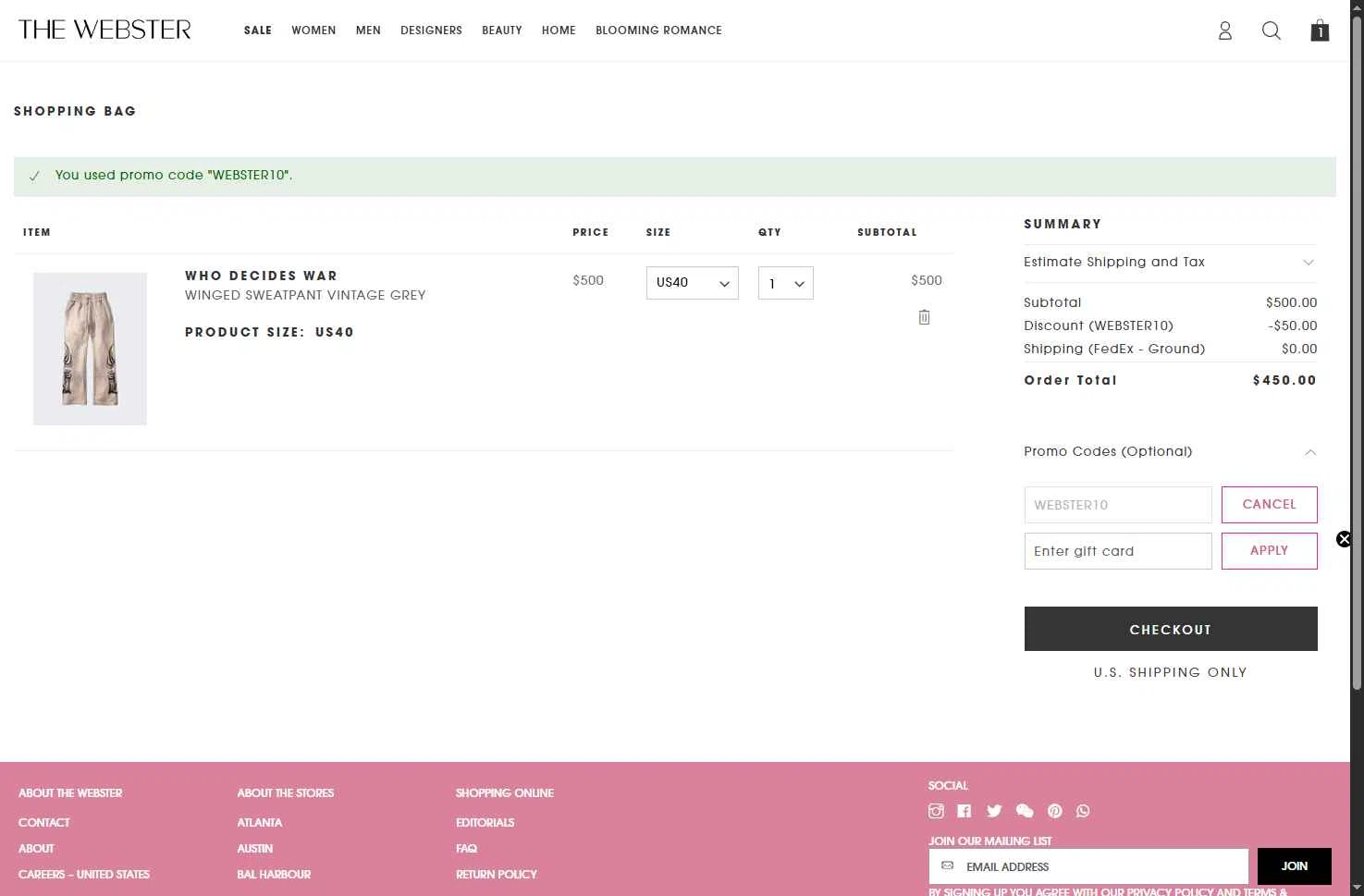
Task: Click the Subtotal $500.00 value
Action: pyautogui.click(x=1292, y=302)
